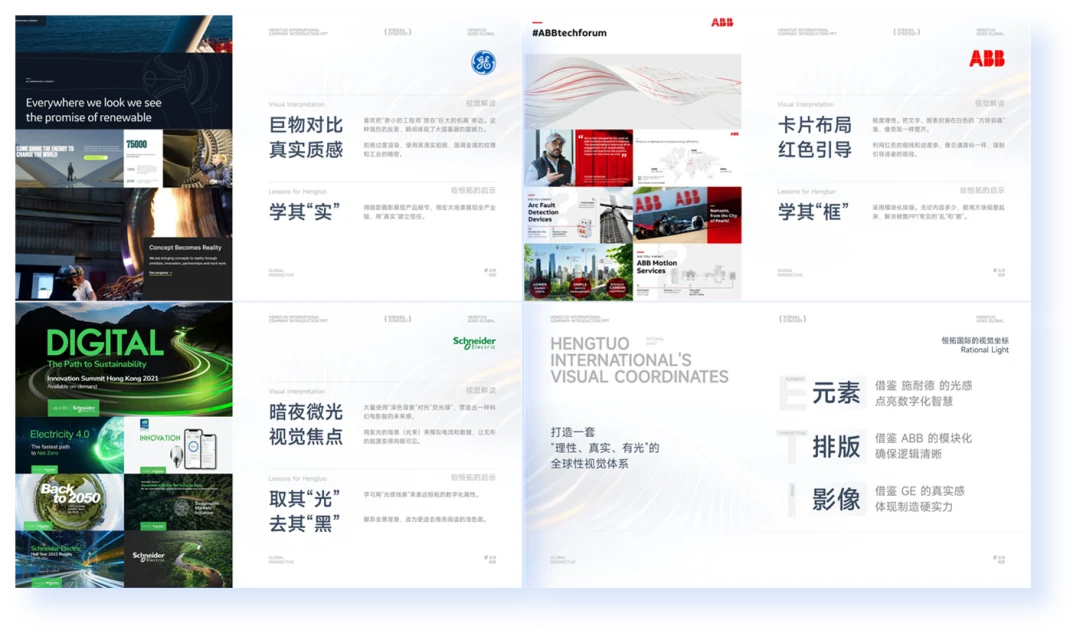Select the heading 学其"框"
Viewport: 1080px width, 637px height.
point(813,211)
